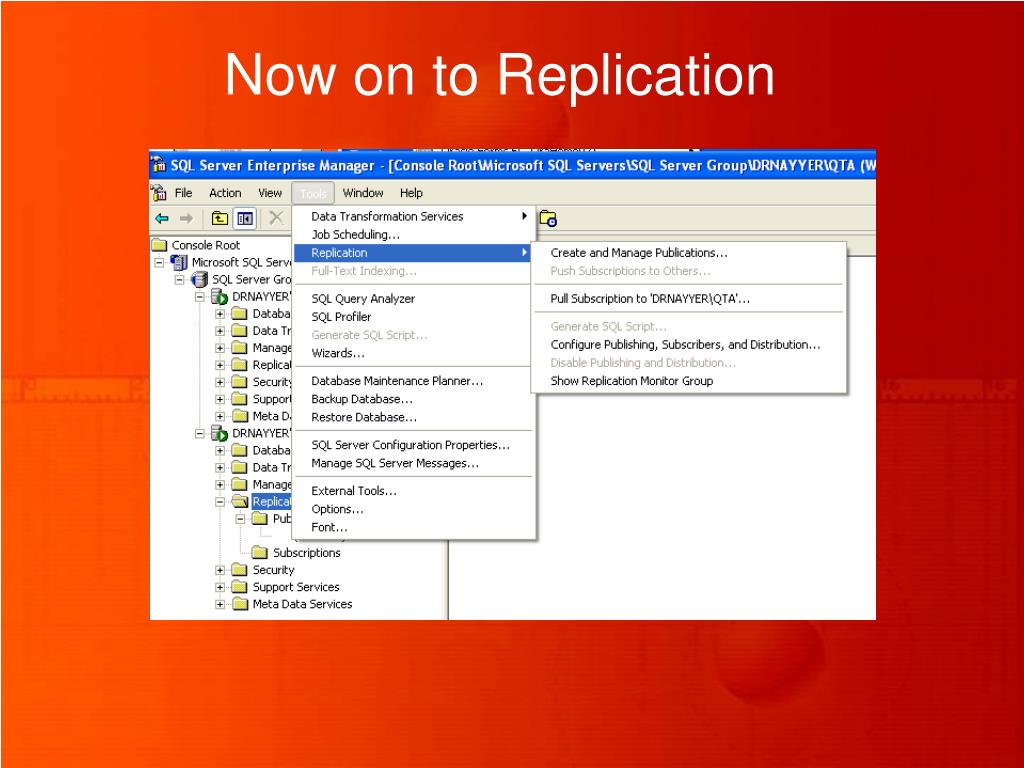This screenshot has height=768, width=1024.
Task: Choose Pull Subscription to 'DRNAYYER\QTA'
Action: pos(689,298)
